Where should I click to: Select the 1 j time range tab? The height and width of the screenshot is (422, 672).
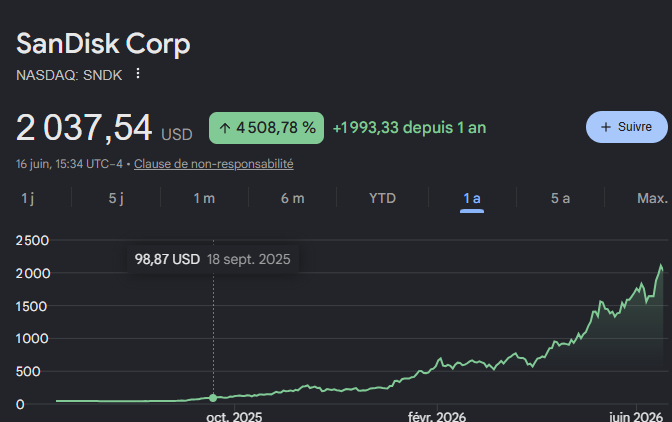click(27, 198)
